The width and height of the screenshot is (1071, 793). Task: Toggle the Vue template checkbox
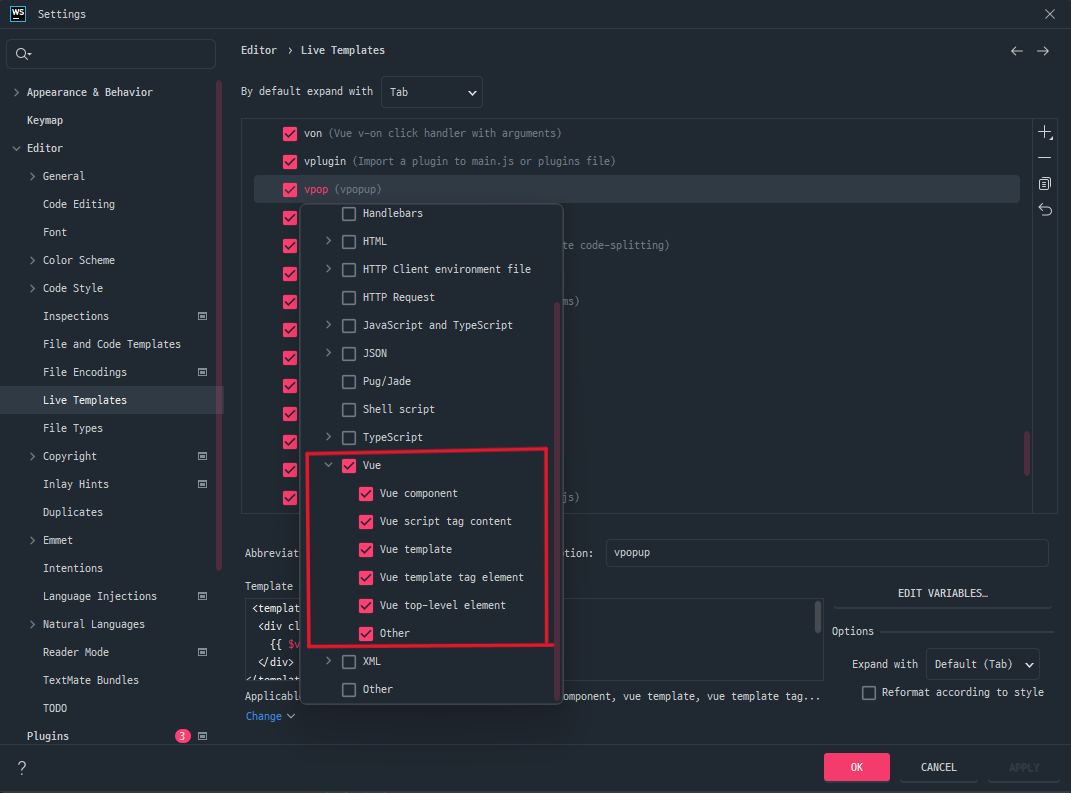[366, 550]
